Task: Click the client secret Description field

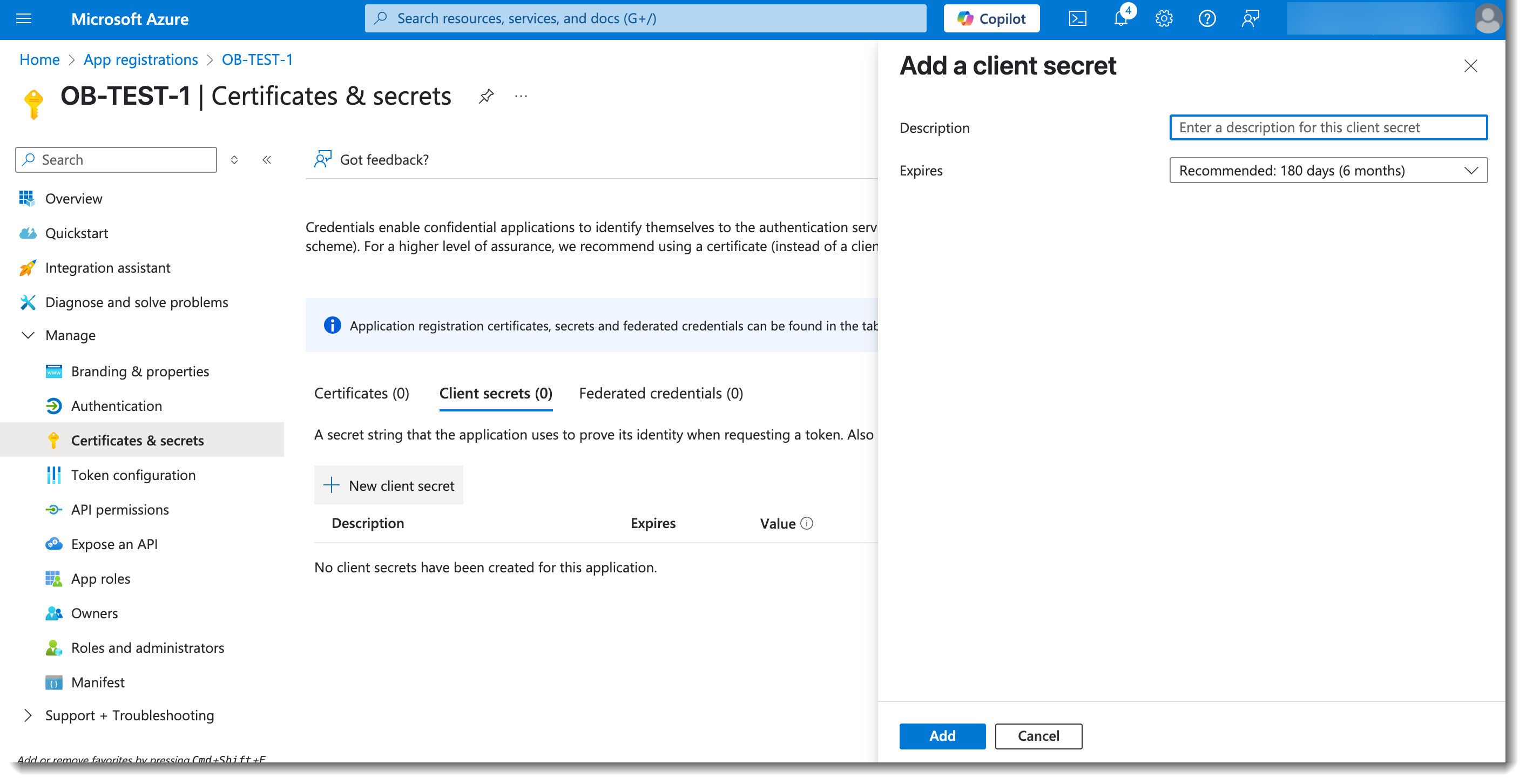Action: 1327,127
